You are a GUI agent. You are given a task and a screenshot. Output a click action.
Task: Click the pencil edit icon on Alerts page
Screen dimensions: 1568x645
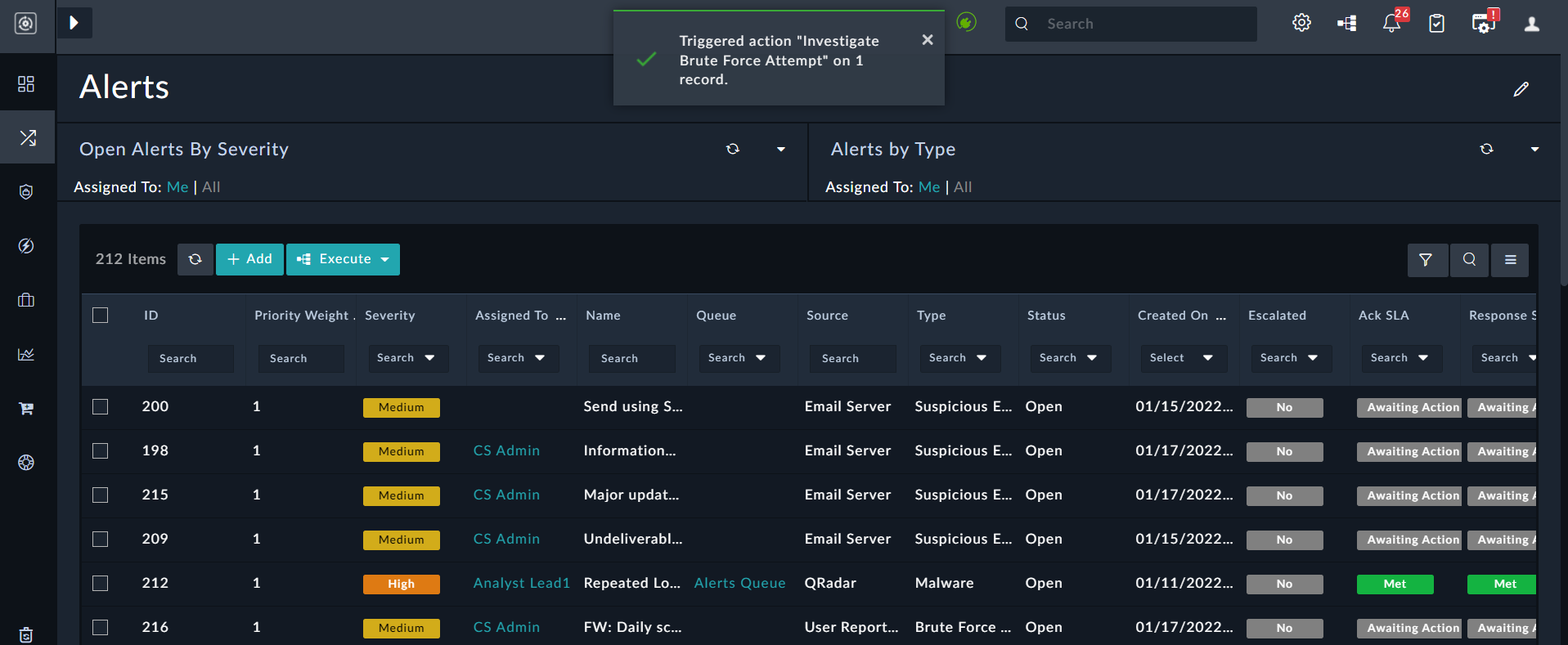(1521, 89)
